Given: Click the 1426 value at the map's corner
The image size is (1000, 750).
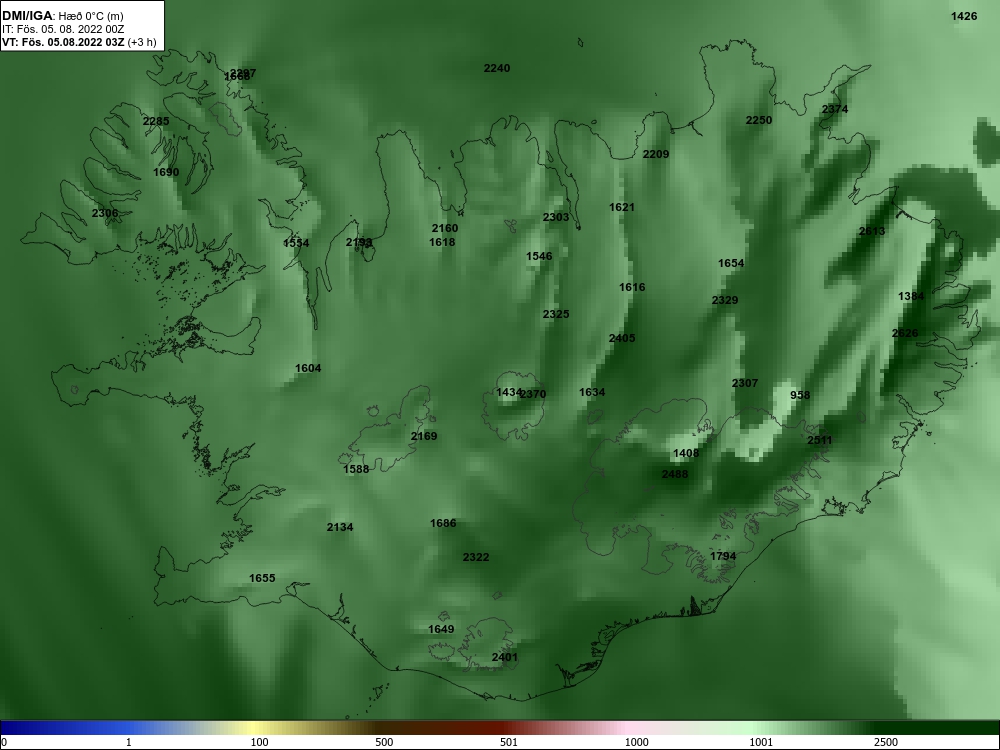Looking at the screenshot, I should click(x=964, y=16).
